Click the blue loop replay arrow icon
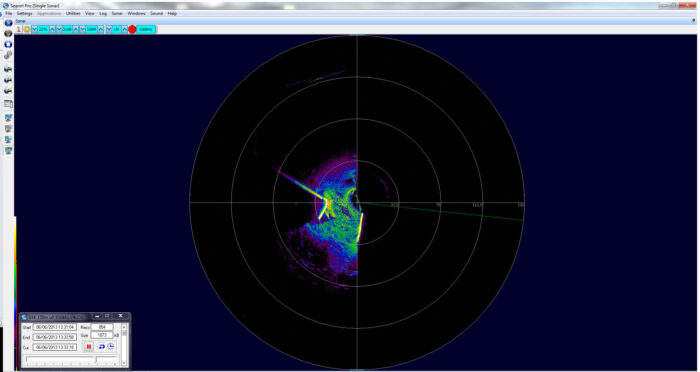Image resolution: width=700 pixels, height=372 pixels. click(x=102, y=347)
